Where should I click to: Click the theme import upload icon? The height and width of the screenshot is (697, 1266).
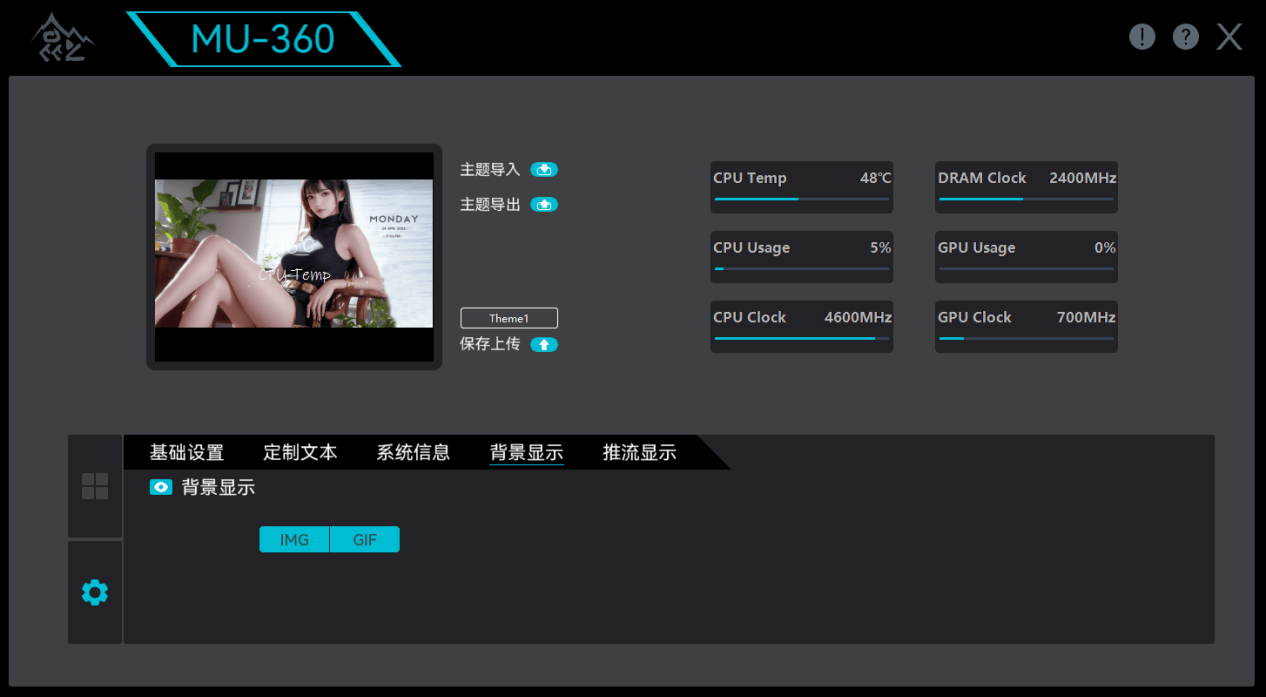pos(544,170)
